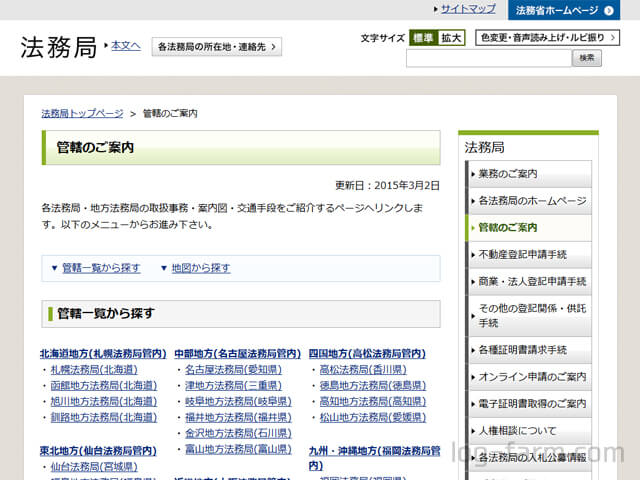The width and height of the screenshot is (640, 480).
Task: Open 徳島地方法務局(徳島県) link
Action: pos(373,386)
